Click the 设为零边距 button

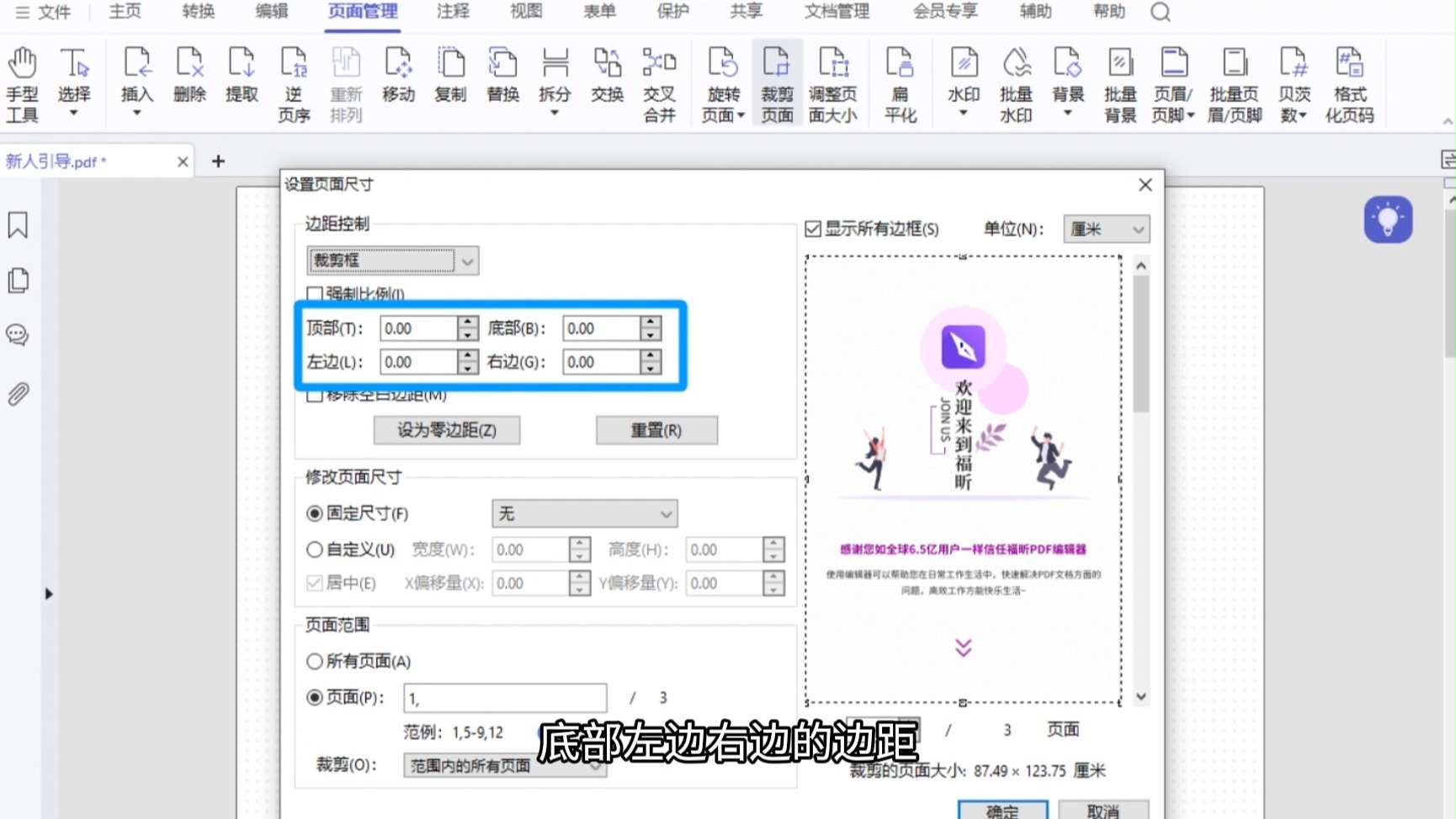(x=447, y=430)
